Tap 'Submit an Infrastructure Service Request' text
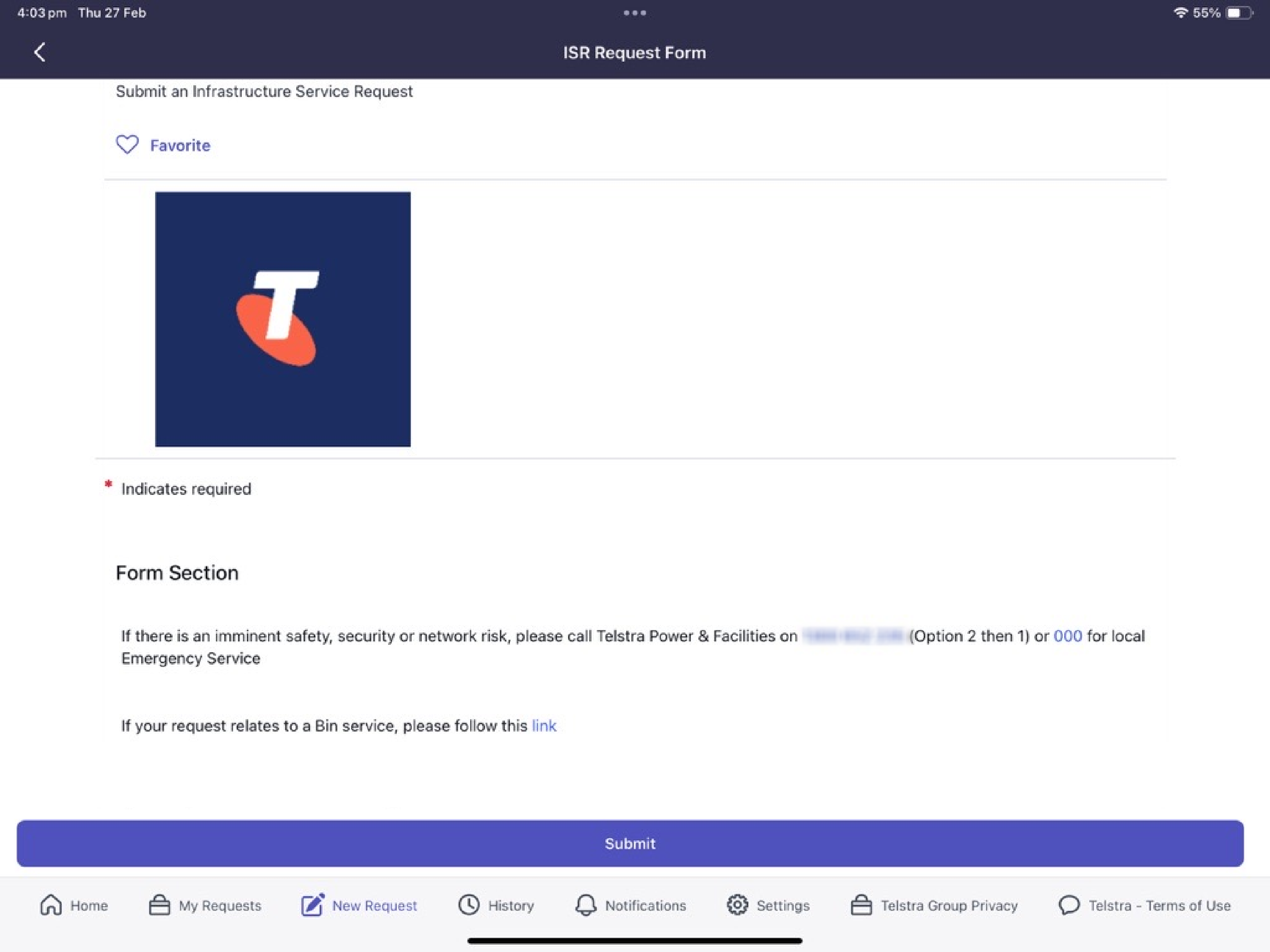Viewport: 1270px width, 952px height. 264,91
